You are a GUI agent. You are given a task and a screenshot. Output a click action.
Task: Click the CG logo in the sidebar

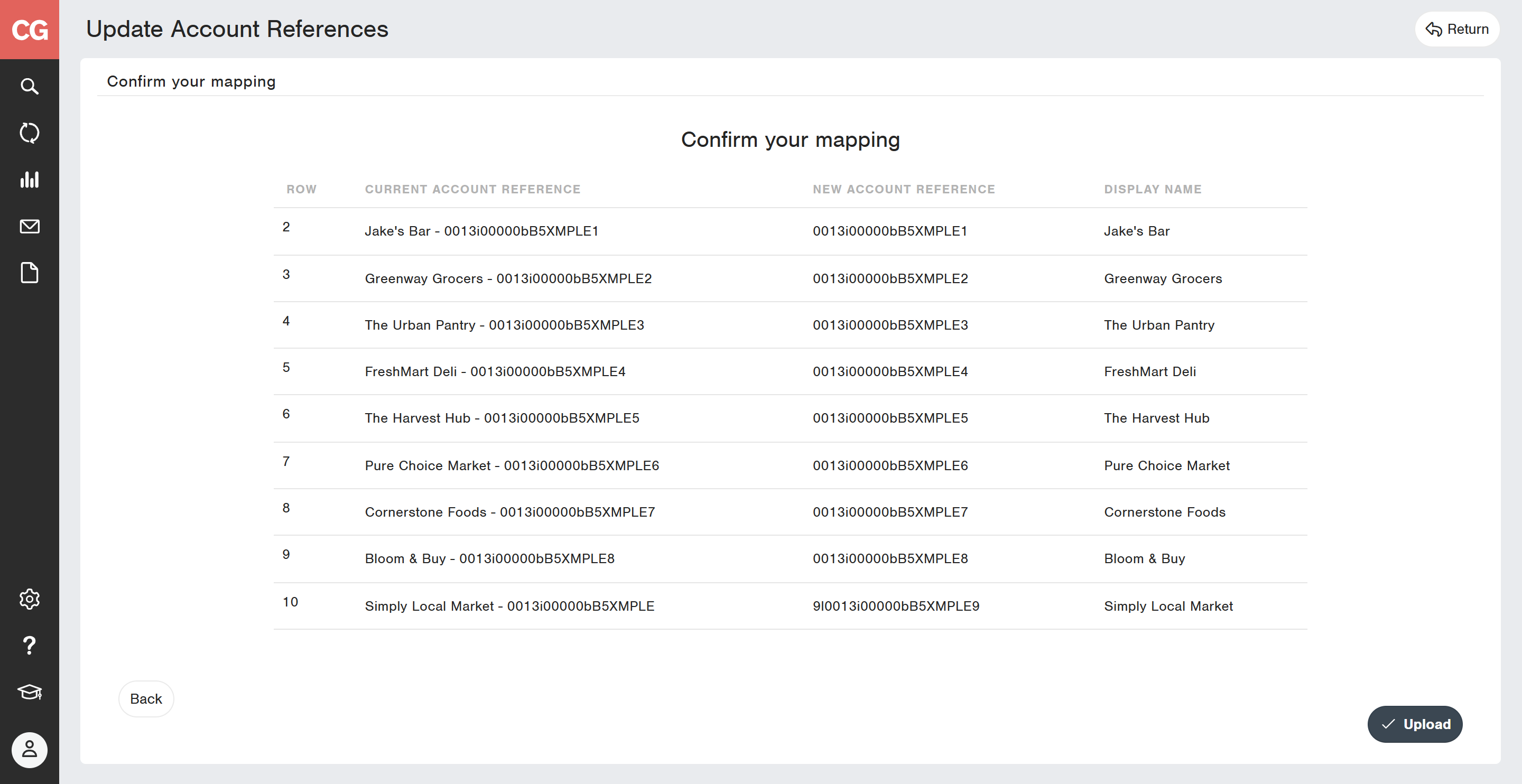click(30, 30)
